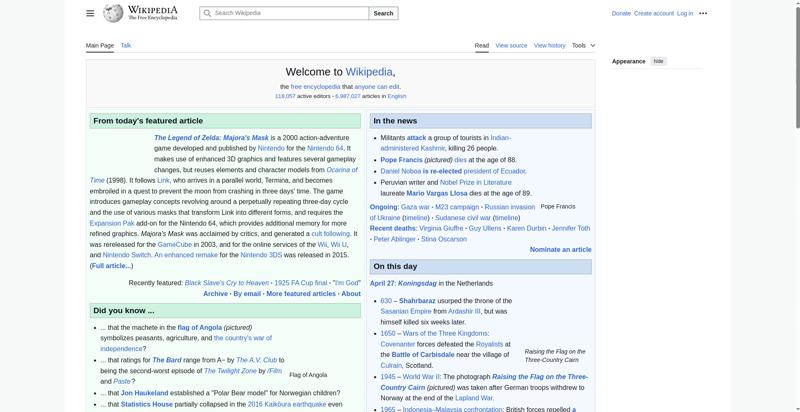Switch to the Talk tab
The height and width of the screenshot is (412, 800).
pyautogui.click(x=126, y=45)
